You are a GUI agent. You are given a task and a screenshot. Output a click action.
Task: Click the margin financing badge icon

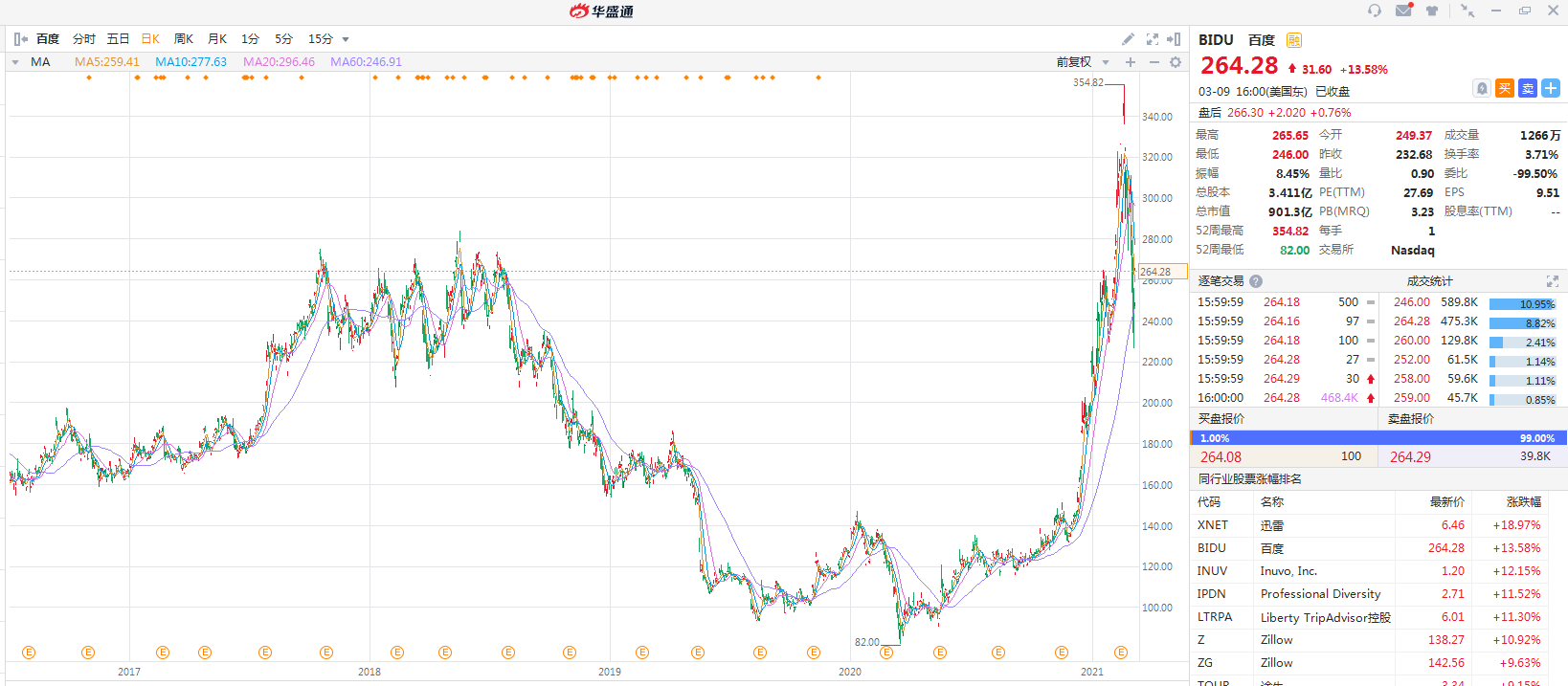tap(1294, 40)
